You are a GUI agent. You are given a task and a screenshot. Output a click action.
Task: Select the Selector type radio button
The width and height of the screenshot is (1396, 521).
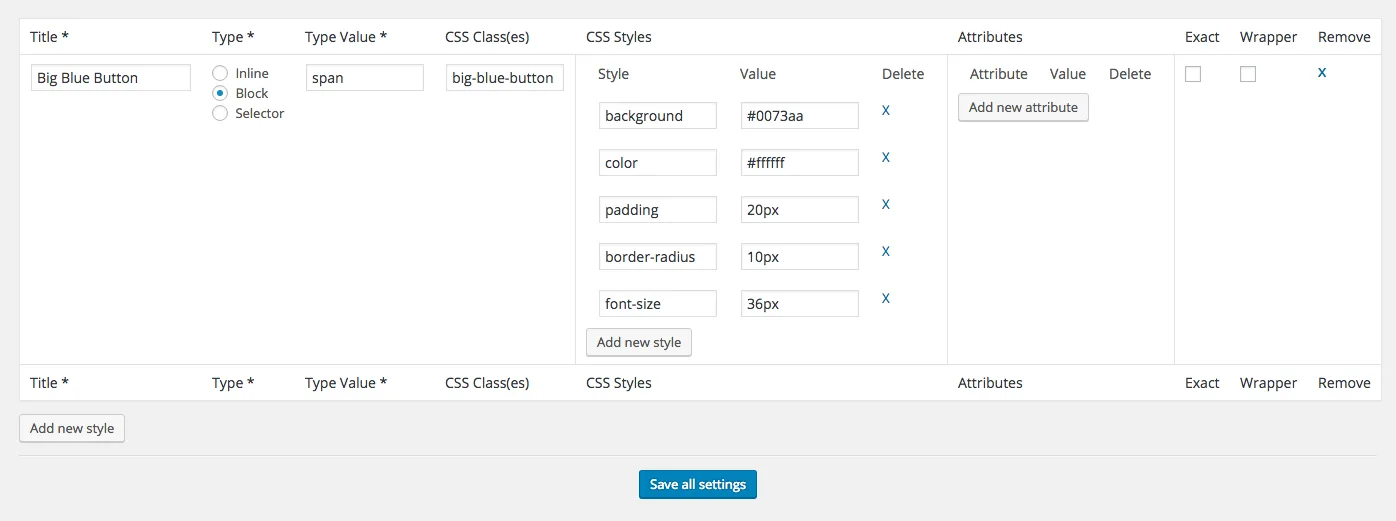tap(220, 113)
